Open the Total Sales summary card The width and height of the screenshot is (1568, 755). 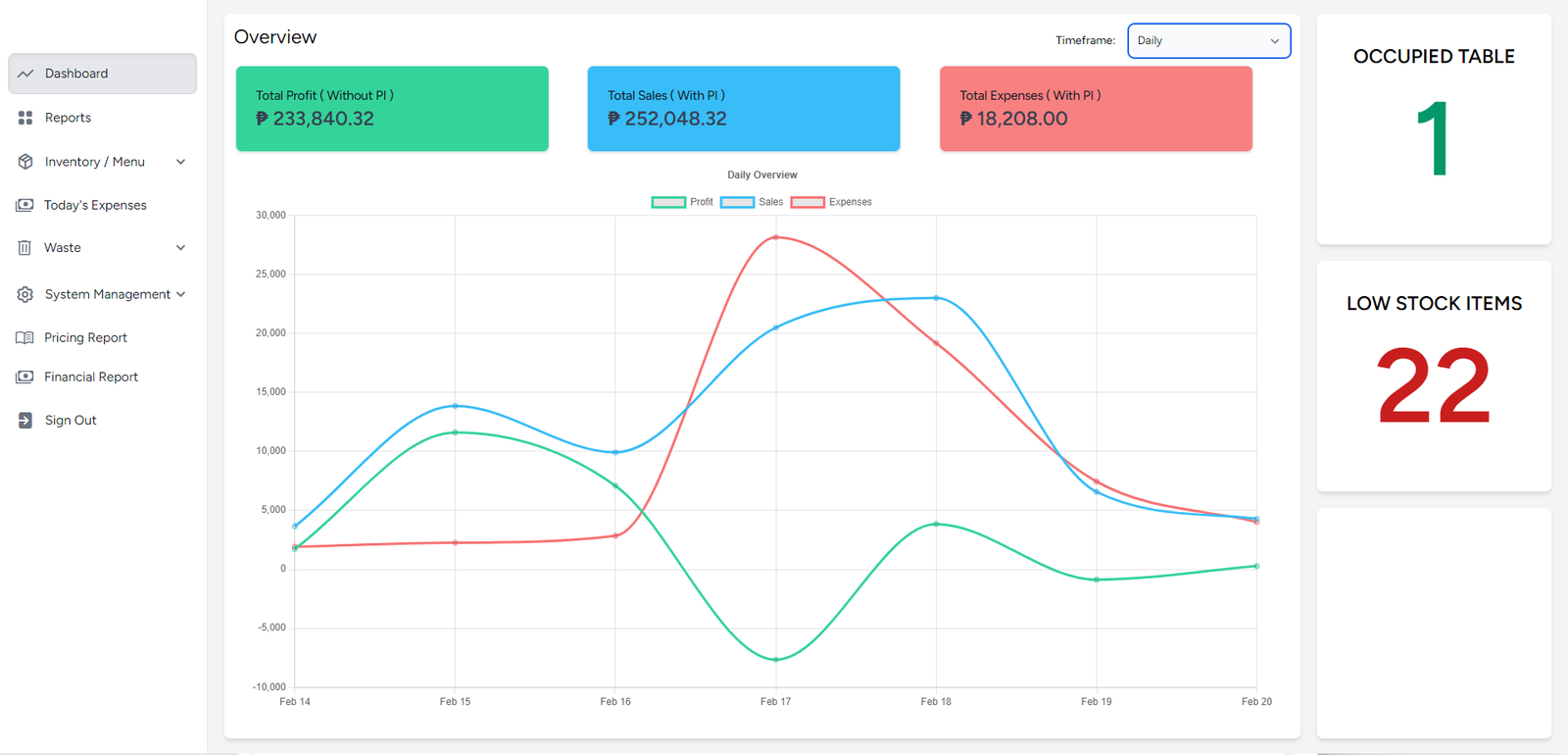click(x=743, y=109)
